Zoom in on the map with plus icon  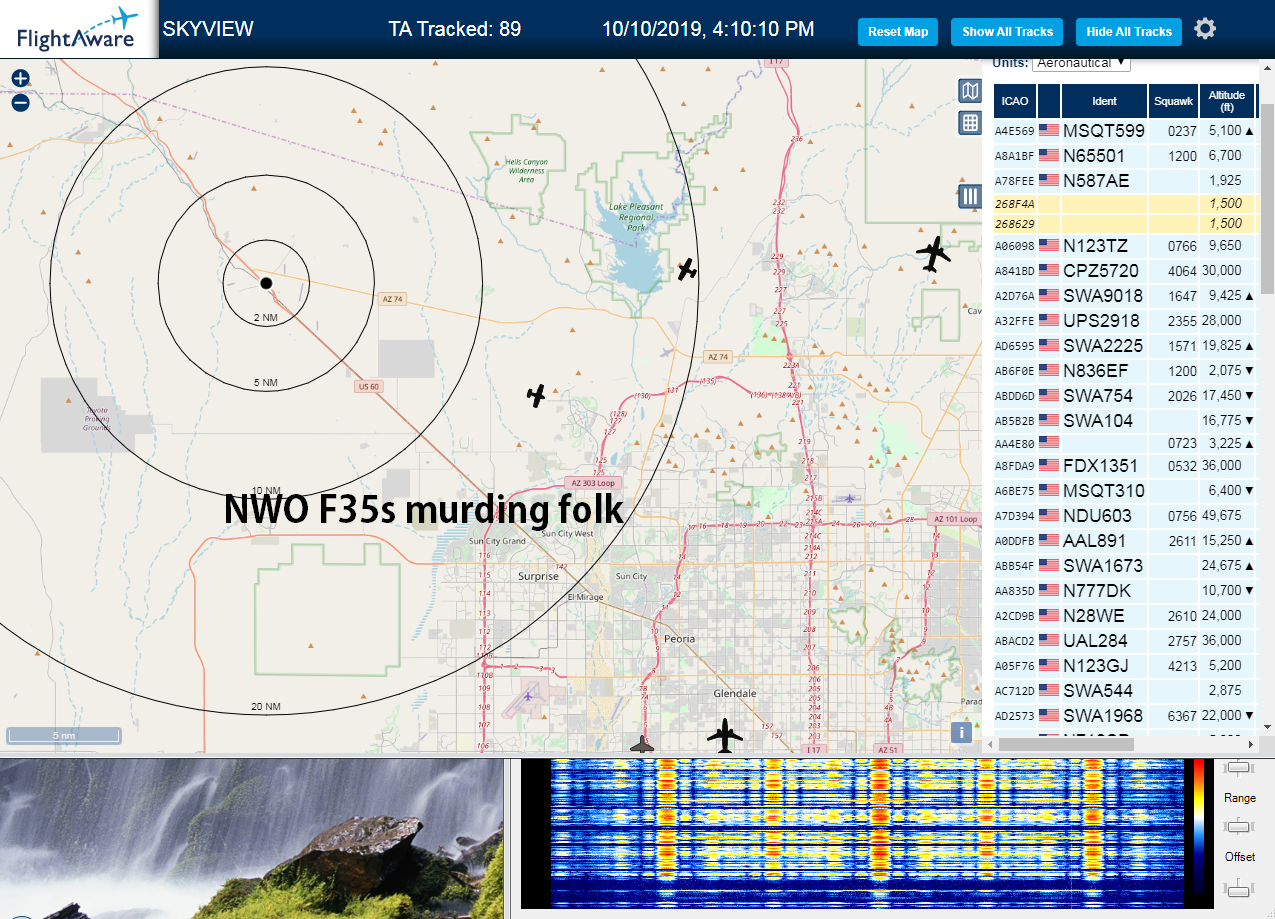(x=20, y=78)
